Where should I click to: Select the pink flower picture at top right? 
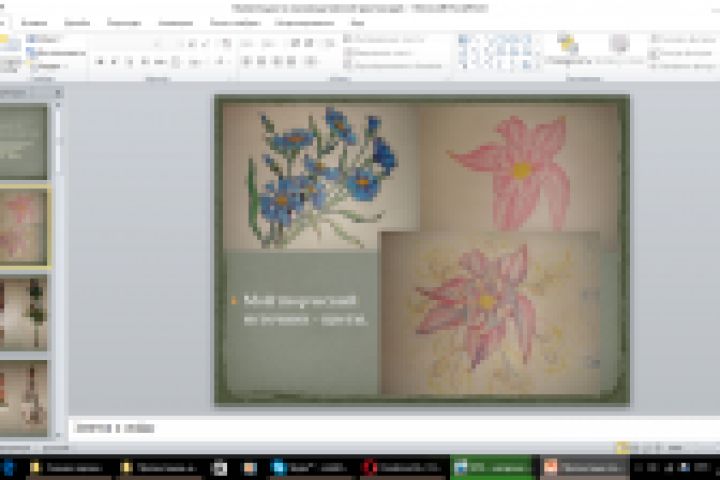pyautogui.click(x=519, y=168)
